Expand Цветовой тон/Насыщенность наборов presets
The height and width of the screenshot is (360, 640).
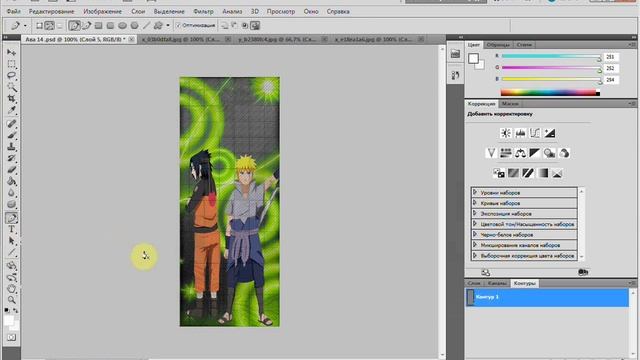[x=475, y=224]
